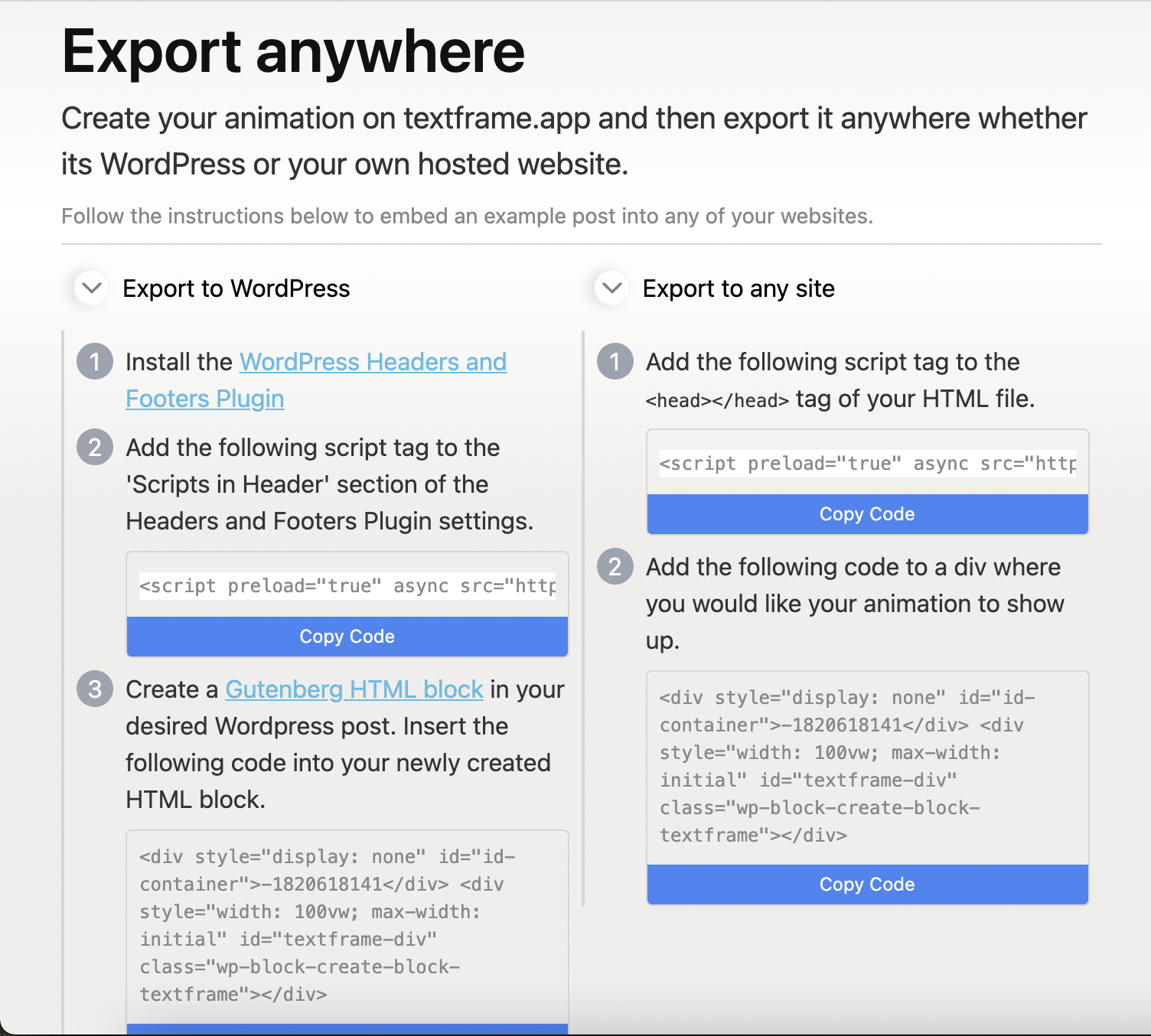This screenshot has height=1036, width=1151.
Task: Click the Export to WordPress heading
Action: tap(236, 288)
